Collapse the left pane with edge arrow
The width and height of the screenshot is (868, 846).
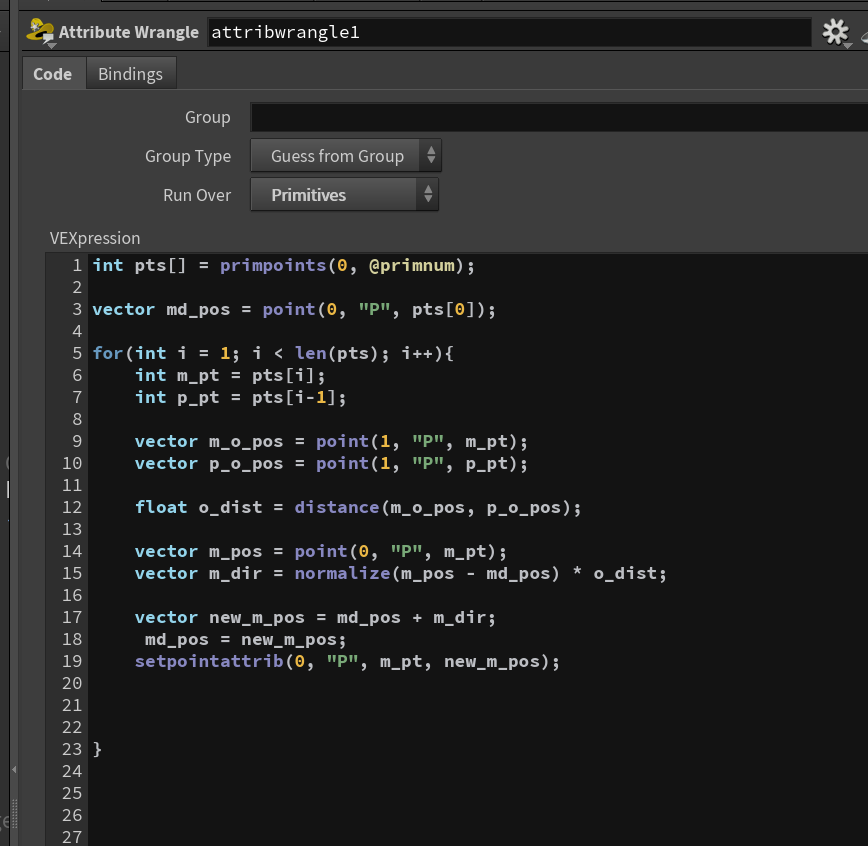click(x=14, y=769)
